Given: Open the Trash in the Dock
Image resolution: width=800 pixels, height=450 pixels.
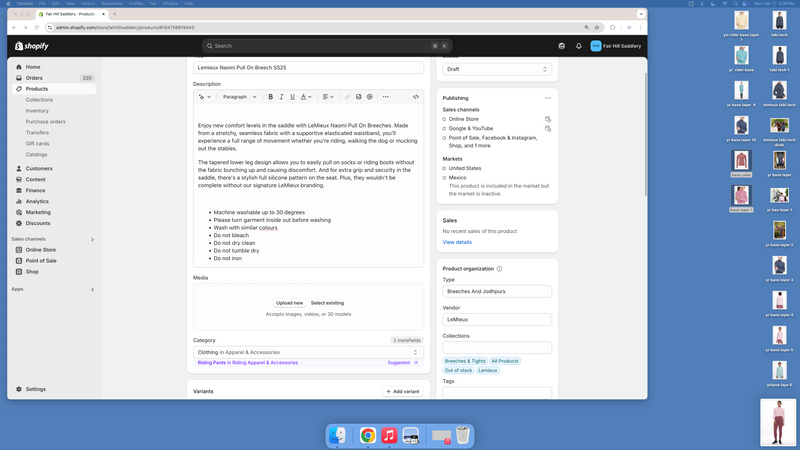Looking at the screenshot, I should [462, 436].
